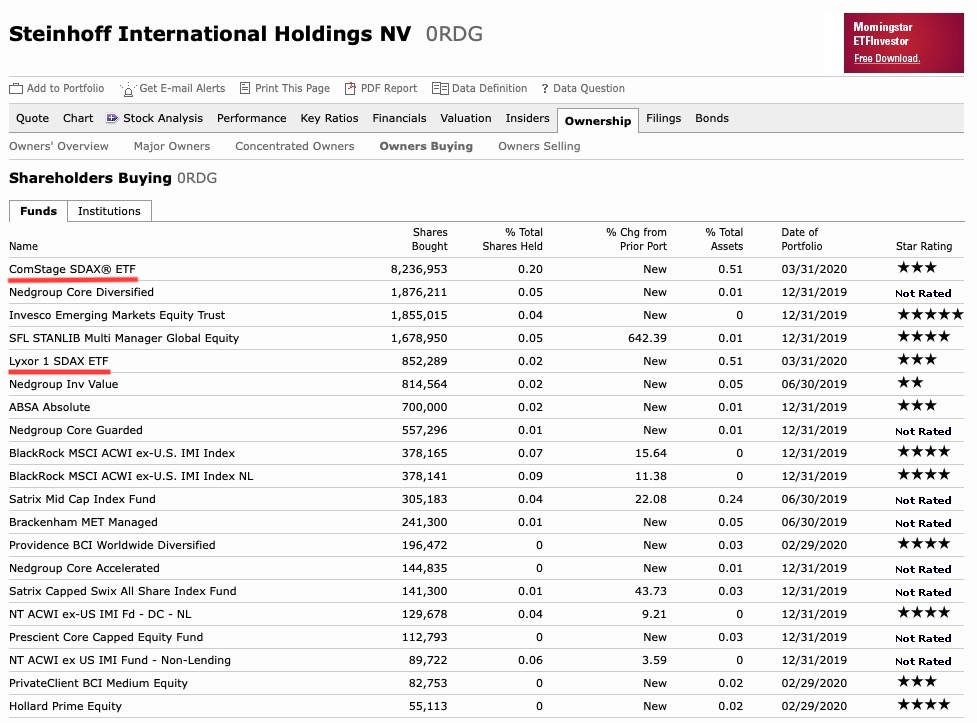
Task: Click the five-star rating for Invesco Emerging Markets
Action: 929,314
